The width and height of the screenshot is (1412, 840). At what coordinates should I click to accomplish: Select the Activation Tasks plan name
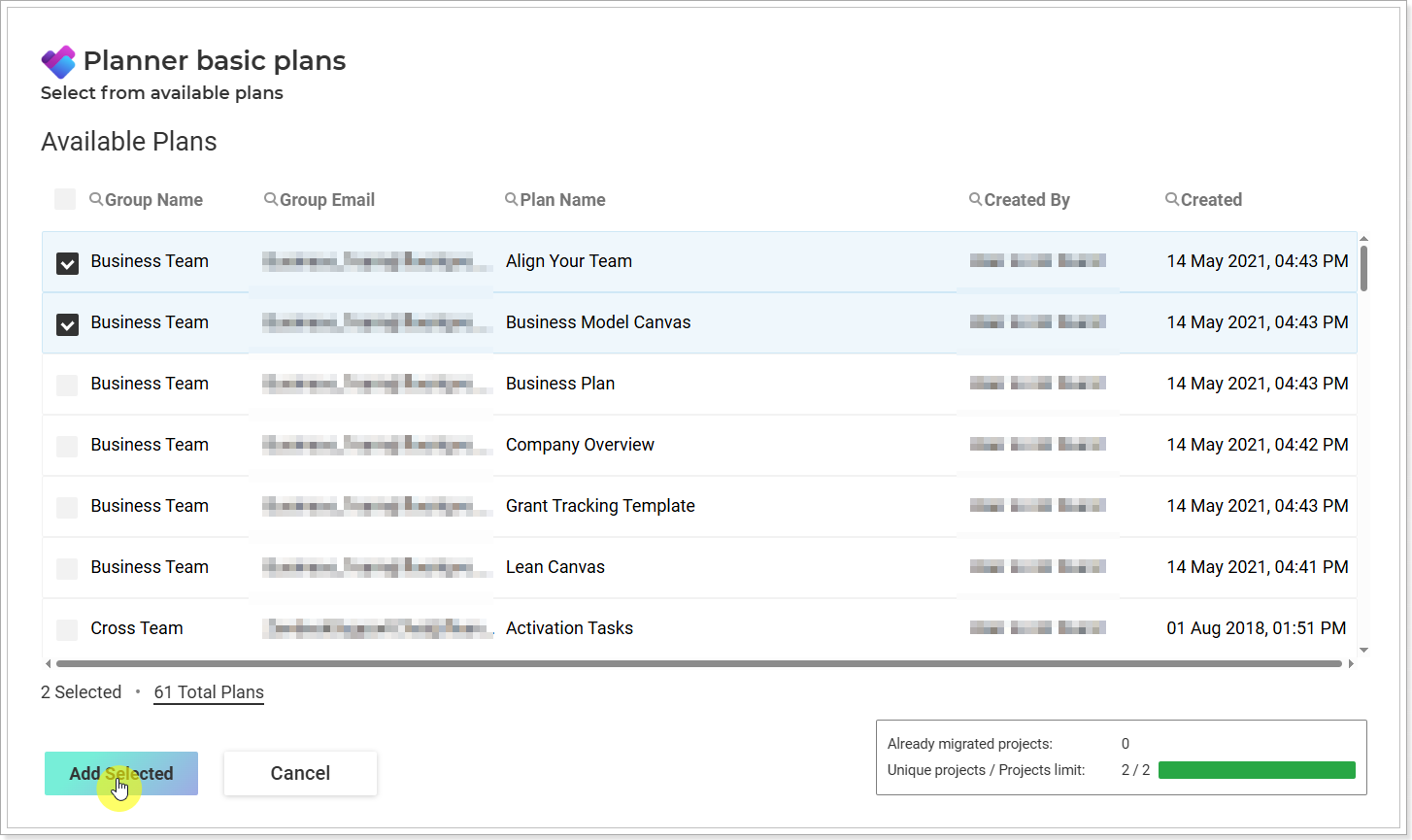click(x=569, y=628)
